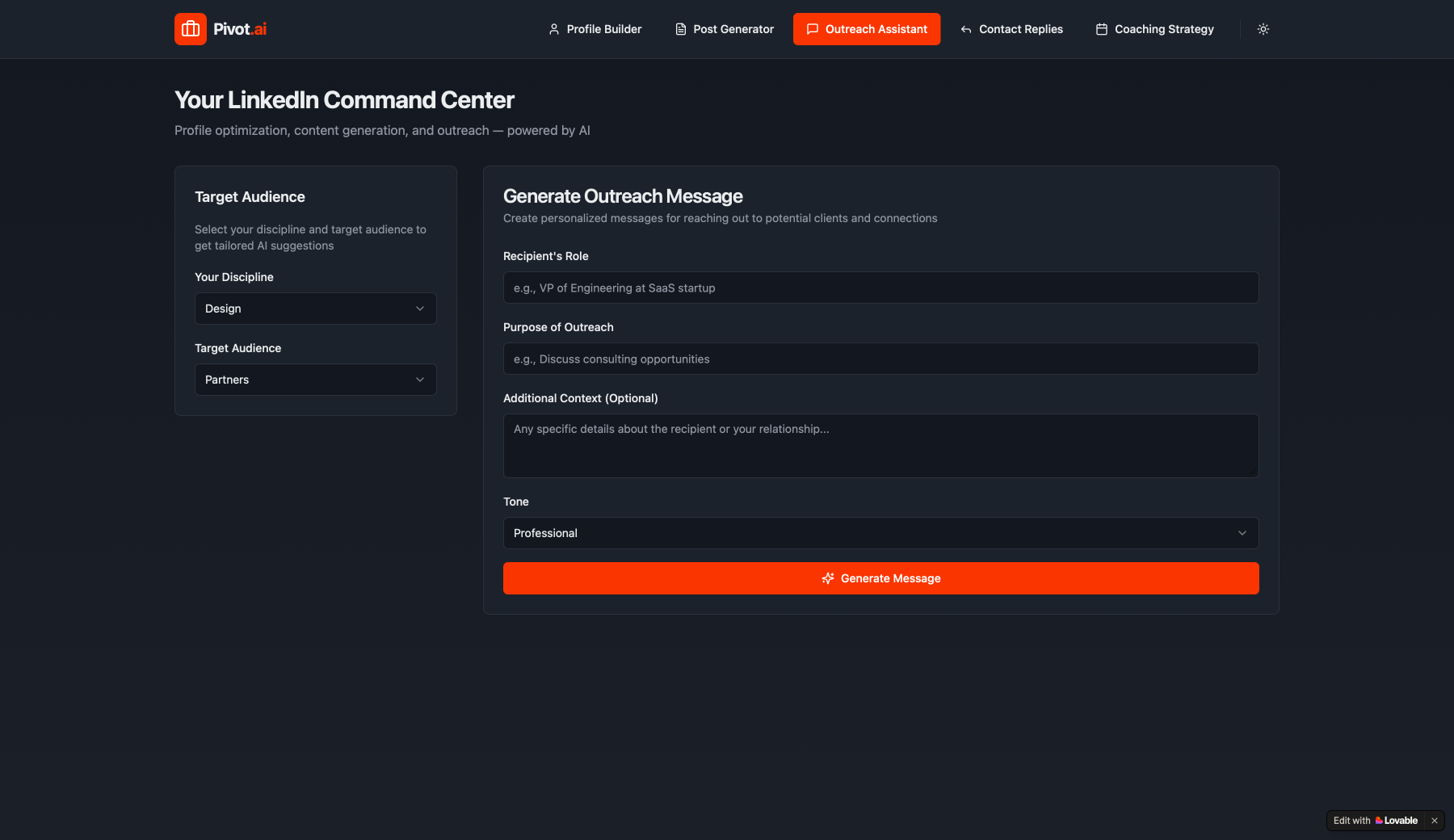
Task: Click the Target Audience panel title
Action: 250,197
